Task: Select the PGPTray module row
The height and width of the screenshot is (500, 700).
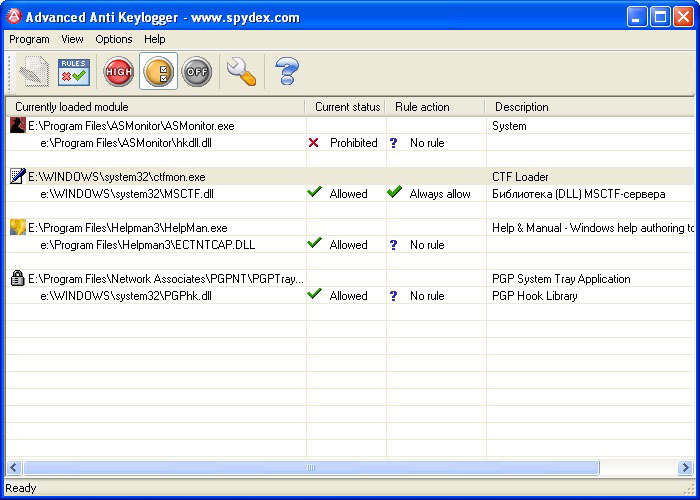Action: [350, 279]
